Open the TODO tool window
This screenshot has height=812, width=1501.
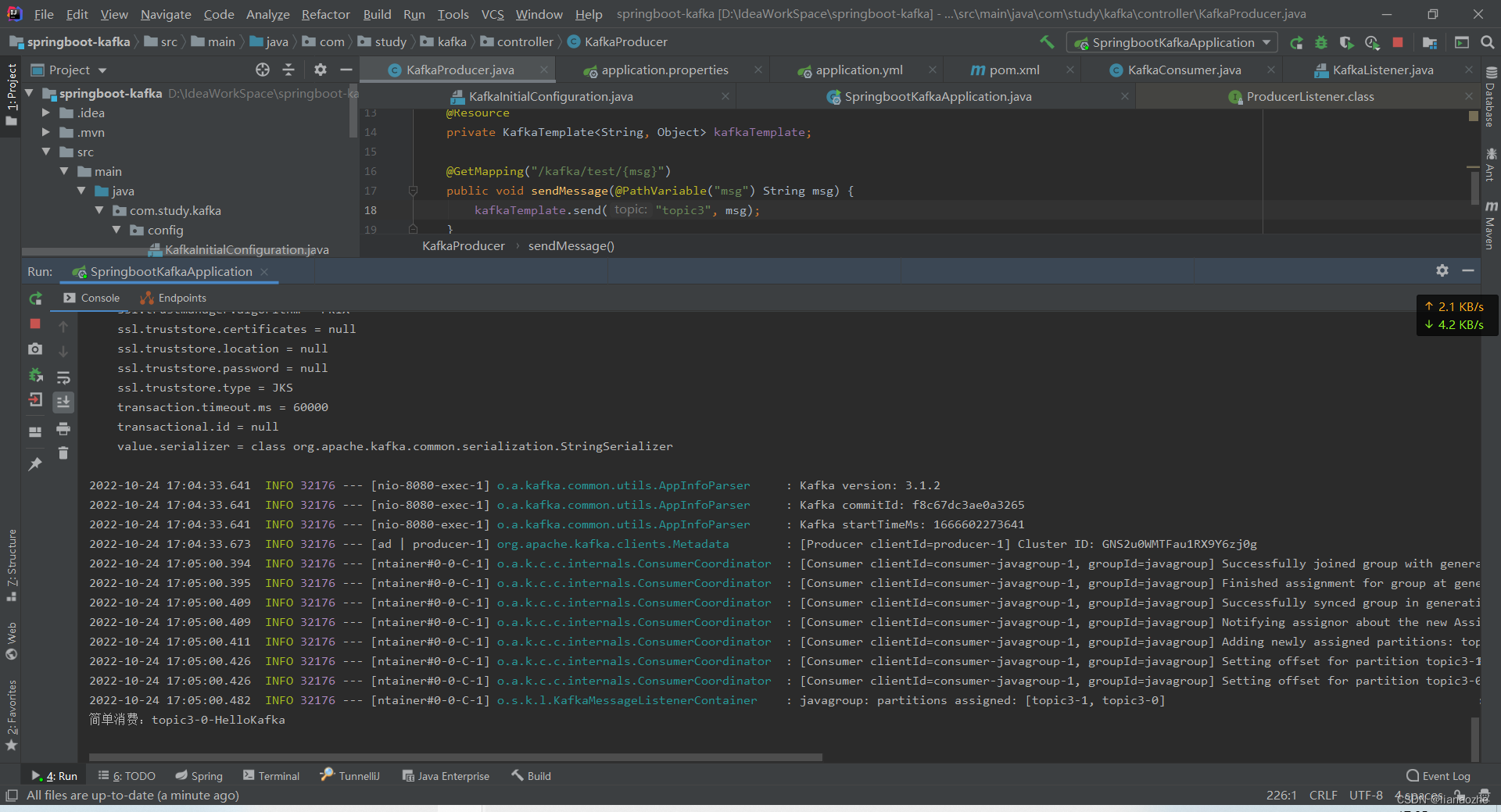pos(127,775)
